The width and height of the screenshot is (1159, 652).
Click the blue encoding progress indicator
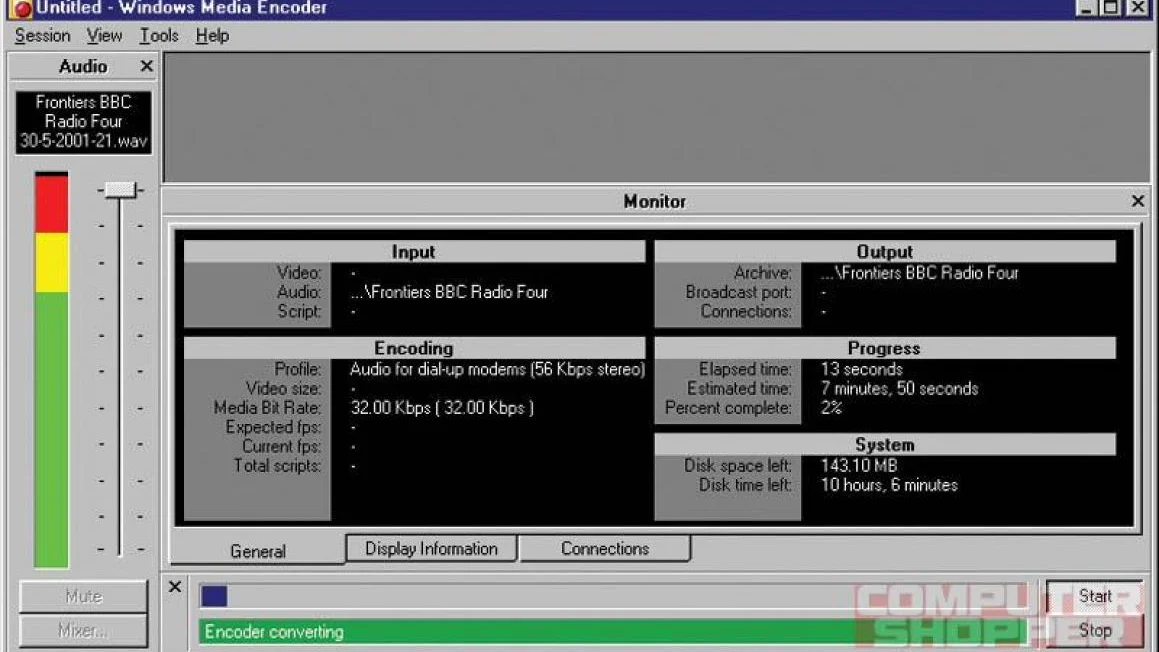pyautogui.click(x=214, y=596)
